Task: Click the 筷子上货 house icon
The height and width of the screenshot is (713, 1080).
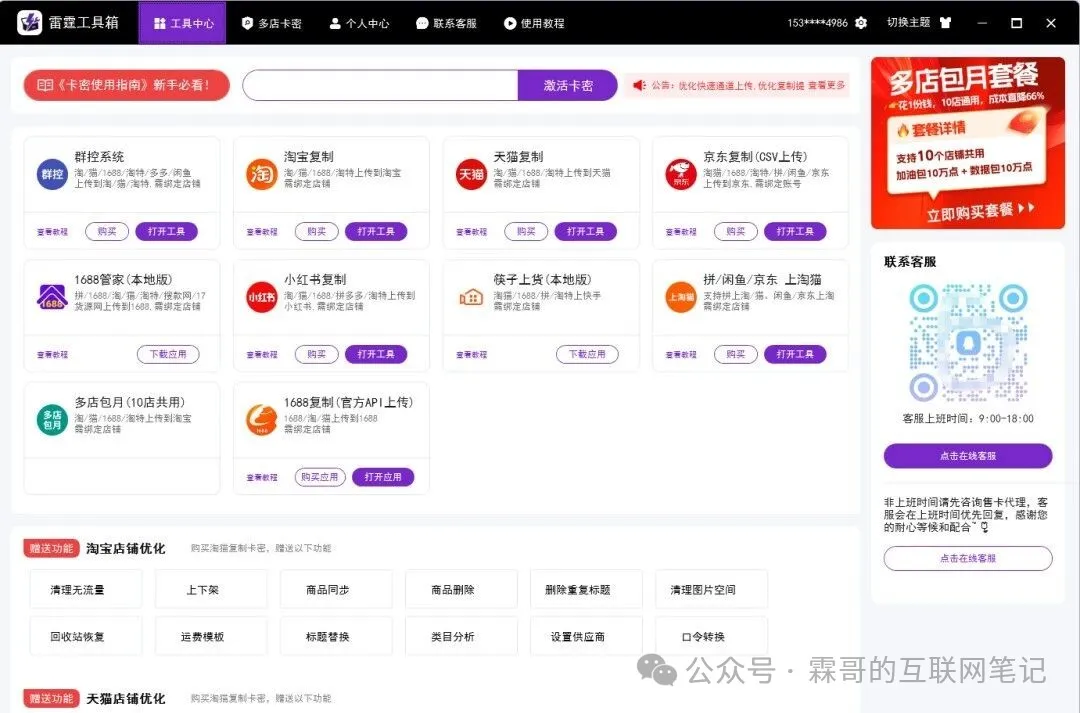Action: pos(471,297)
